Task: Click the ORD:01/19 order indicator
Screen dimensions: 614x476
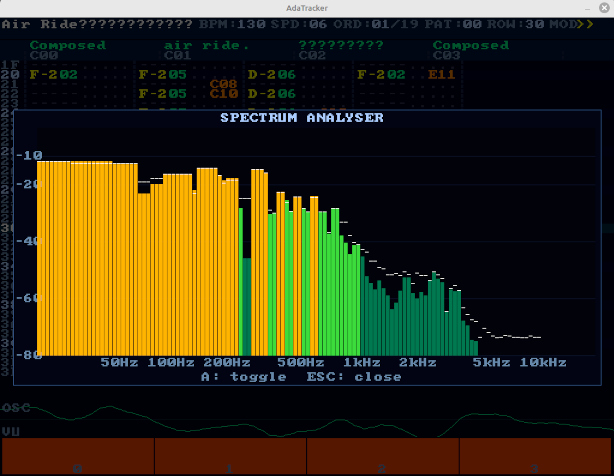Action: point(376,24)
